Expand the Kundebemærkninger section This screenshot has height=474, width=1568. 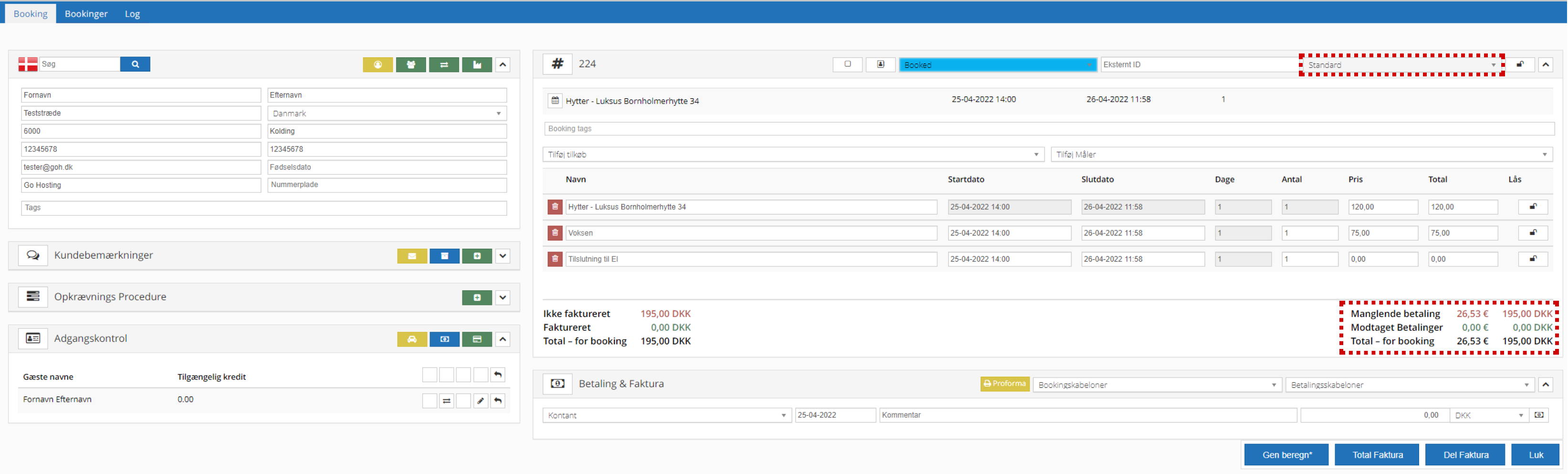(503, 256)
